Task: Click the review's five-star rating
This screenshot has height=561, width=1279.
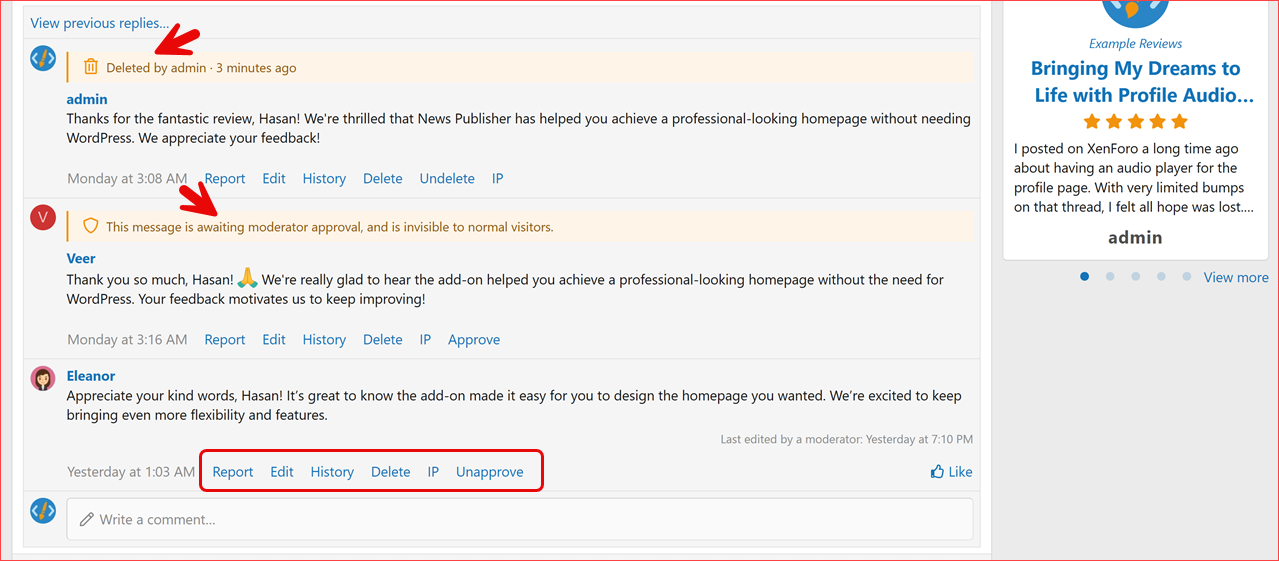Action: click(x=1135, y=121)
